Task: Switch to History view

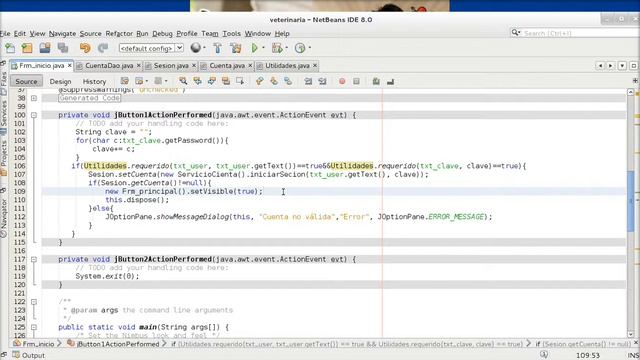Action: (94, 81)
